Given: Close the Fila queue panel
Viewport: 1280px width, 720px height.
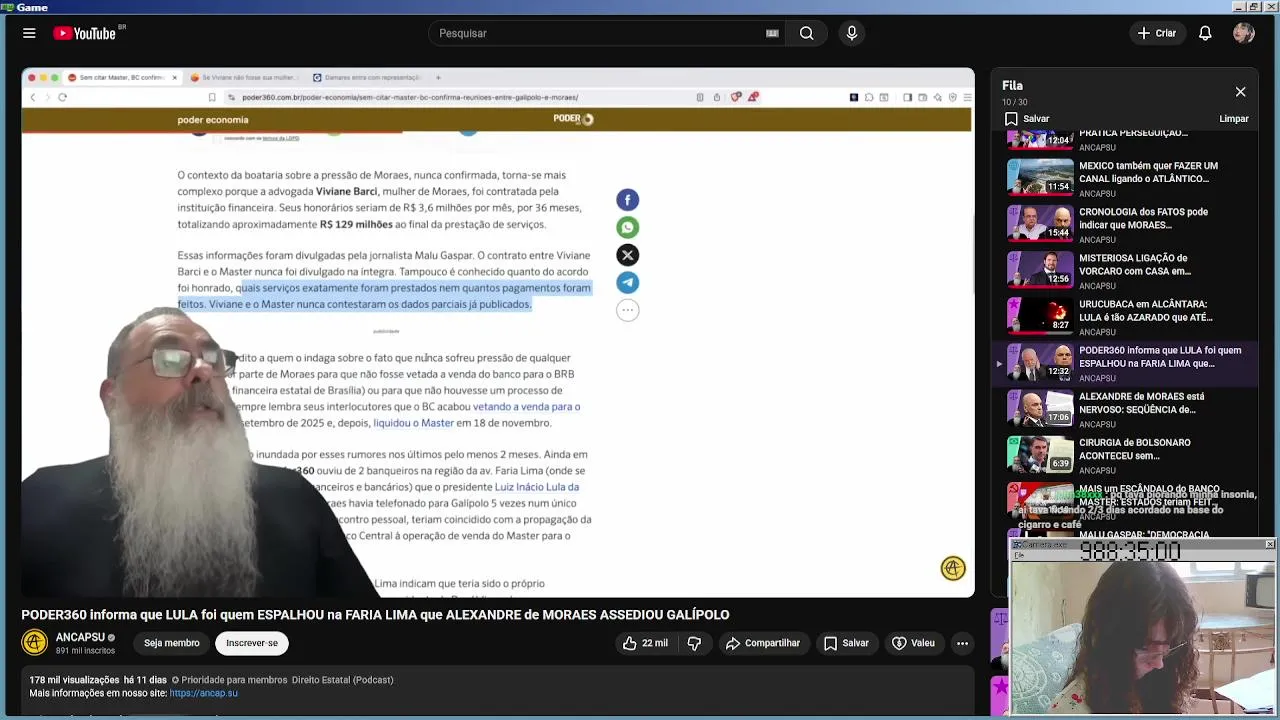Looking at the screenshot, I should [1240, 92].
